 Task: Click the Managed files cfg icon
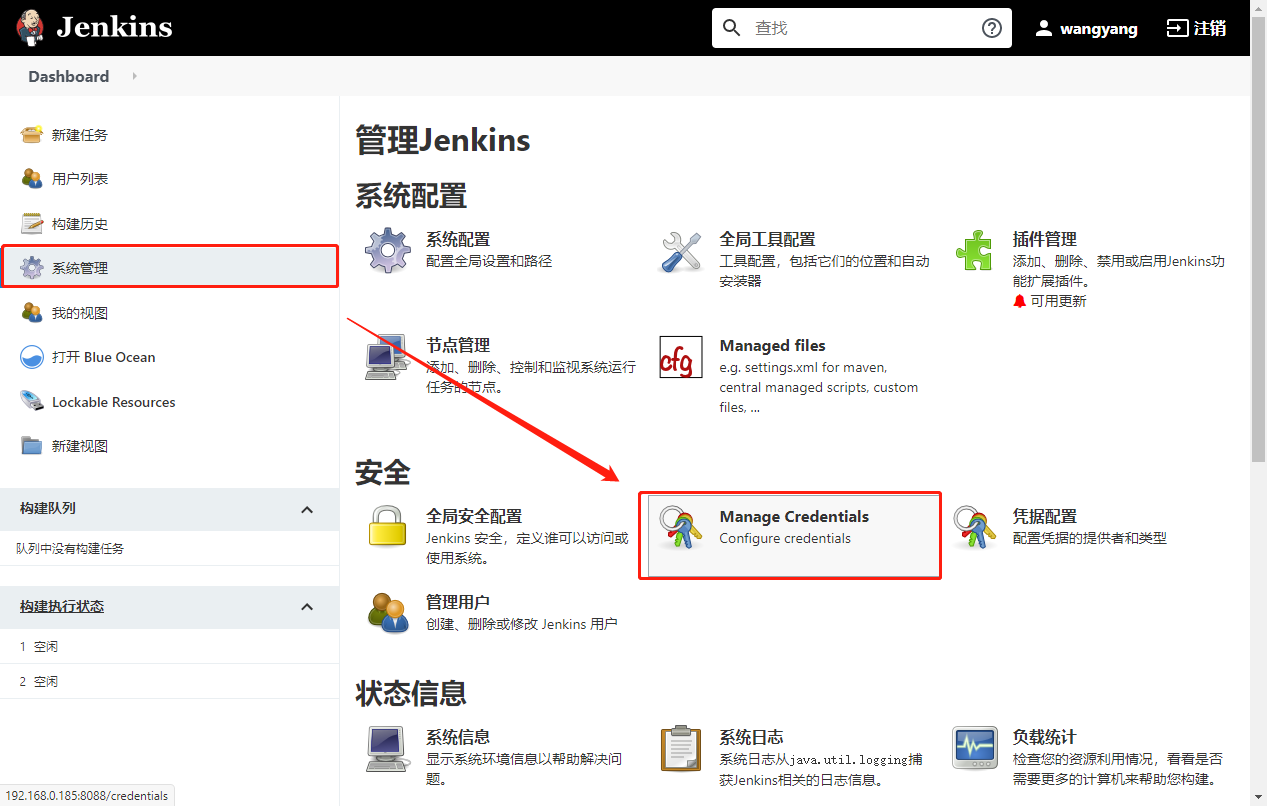pyautogui.click(x=681, y=357)
